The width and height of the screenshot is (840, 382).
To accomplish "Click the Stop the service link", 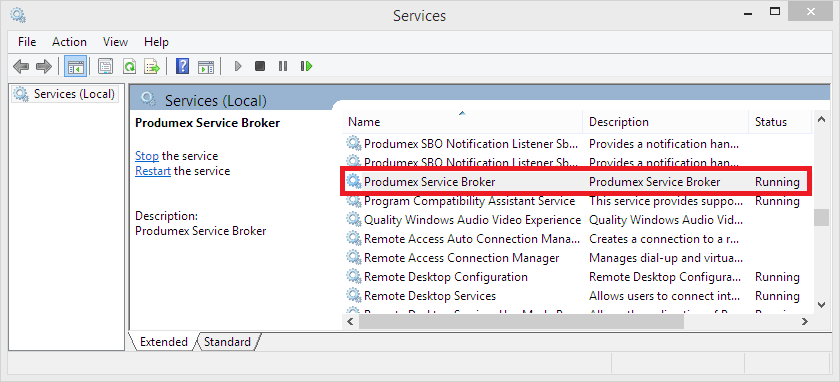I will 147,156.
